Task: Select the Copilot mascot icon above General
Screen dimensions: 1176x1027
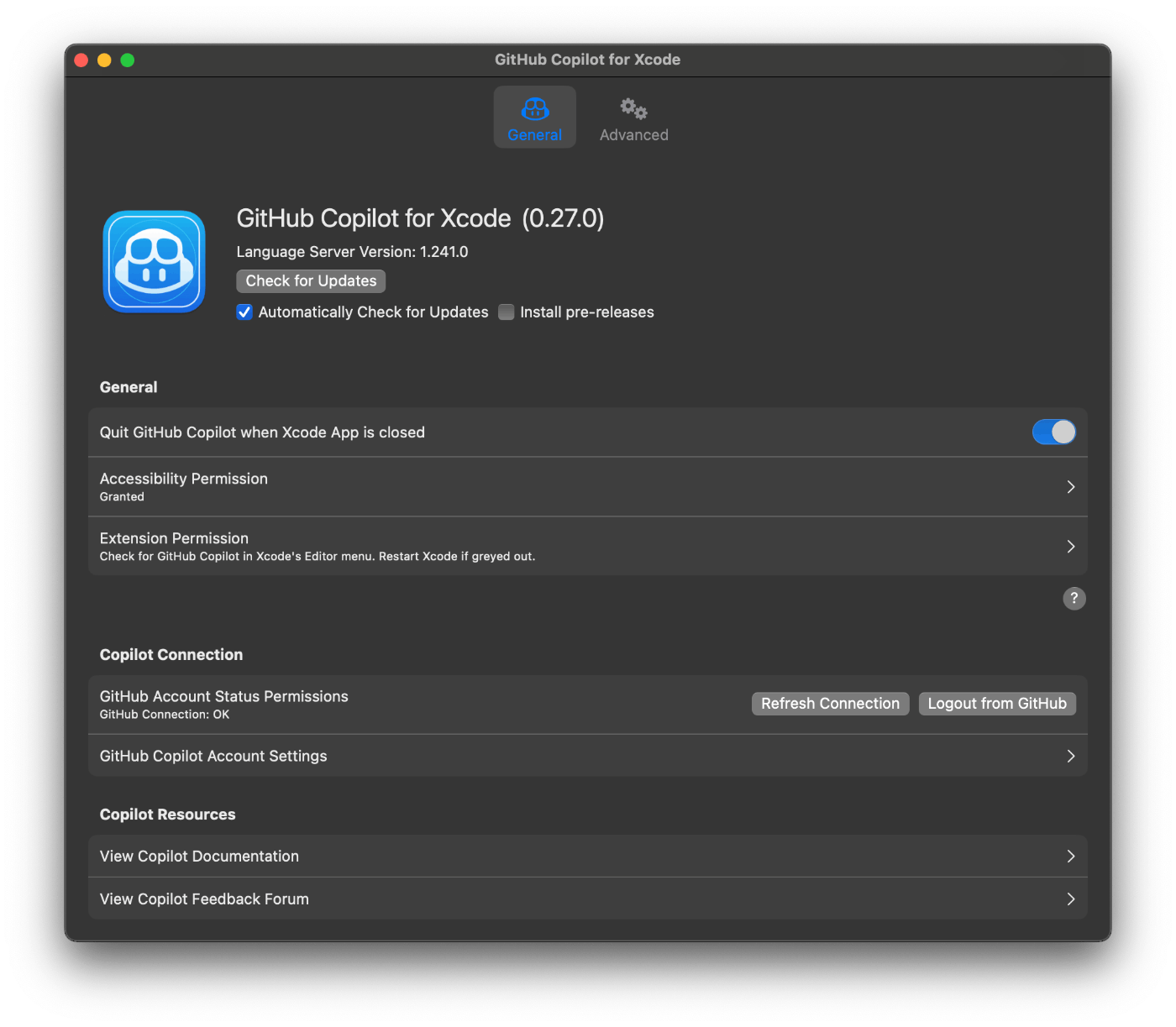Action: [535, 108]
